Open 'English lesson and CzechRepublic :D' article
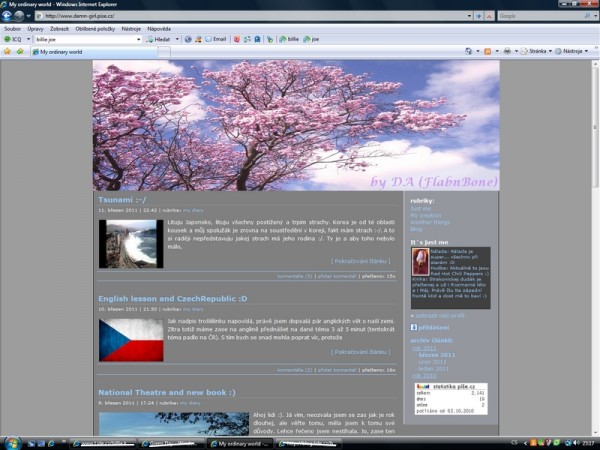 coord(173,298)
